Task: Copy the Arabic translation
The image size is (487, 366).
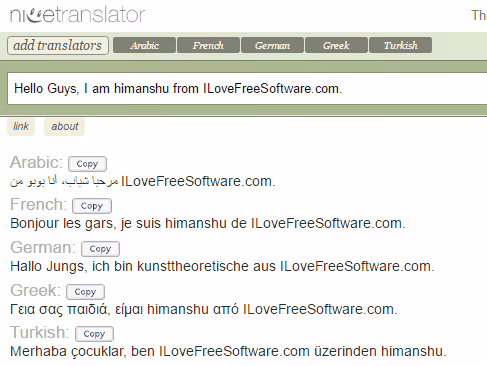Action: pyautogui.click(x=87, y=164)
